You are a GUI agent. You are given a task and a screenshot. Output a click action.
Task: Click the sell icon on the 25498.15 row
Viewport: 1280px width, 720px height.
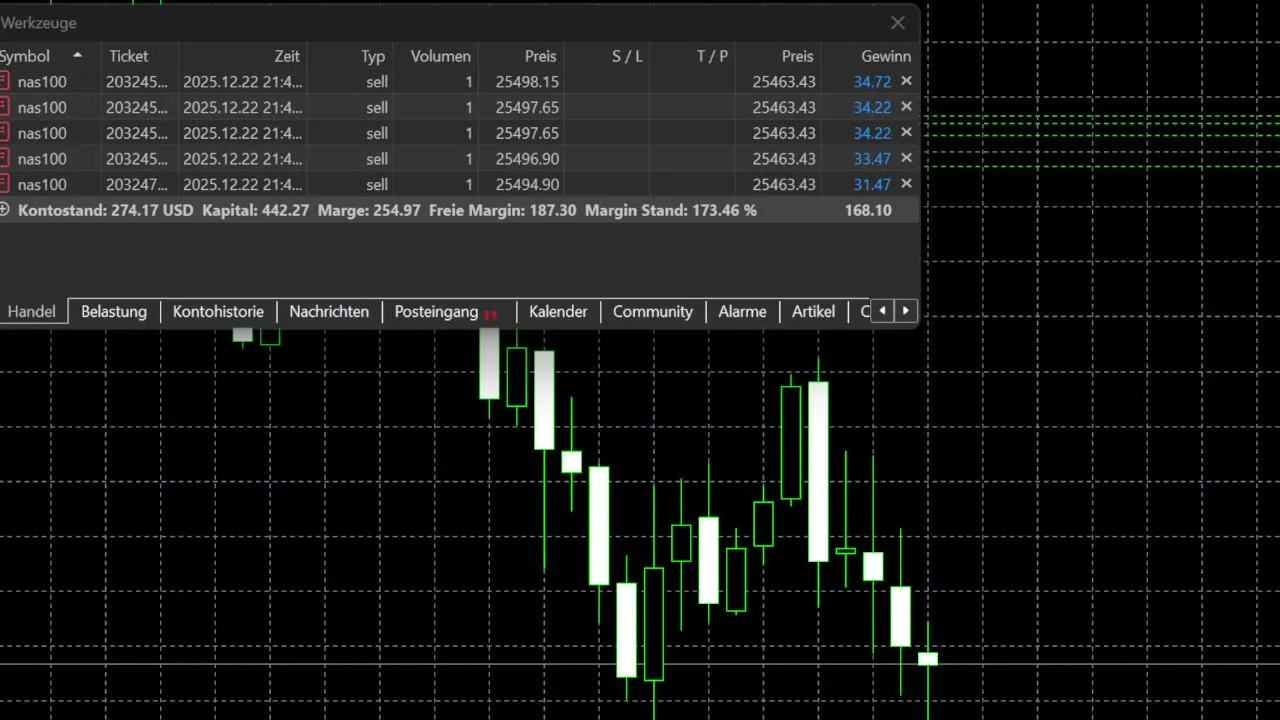point(4,81)
